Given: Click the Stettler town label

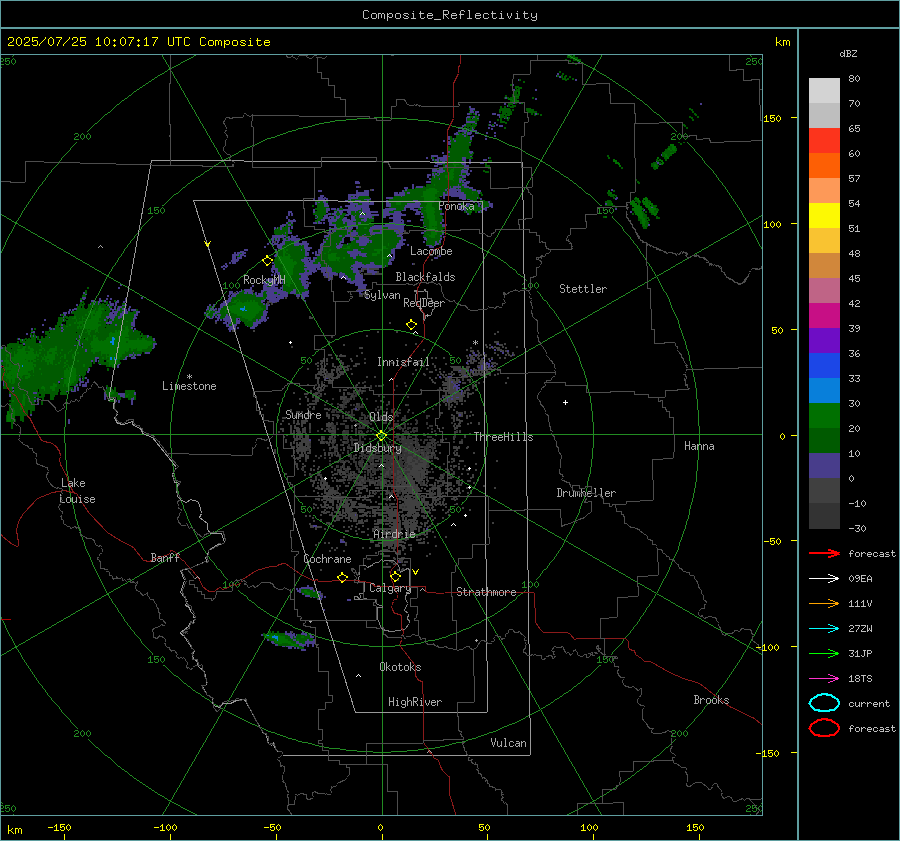Looking at the screenshot, I should click(x=583, y=289).
